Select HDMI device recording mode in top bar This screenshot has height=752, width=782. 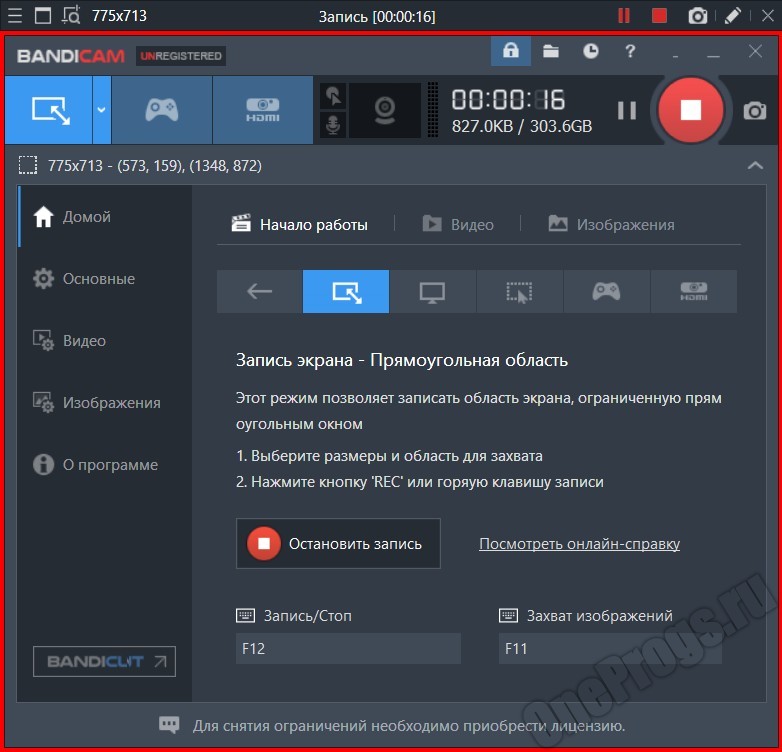tap(263, 110)
